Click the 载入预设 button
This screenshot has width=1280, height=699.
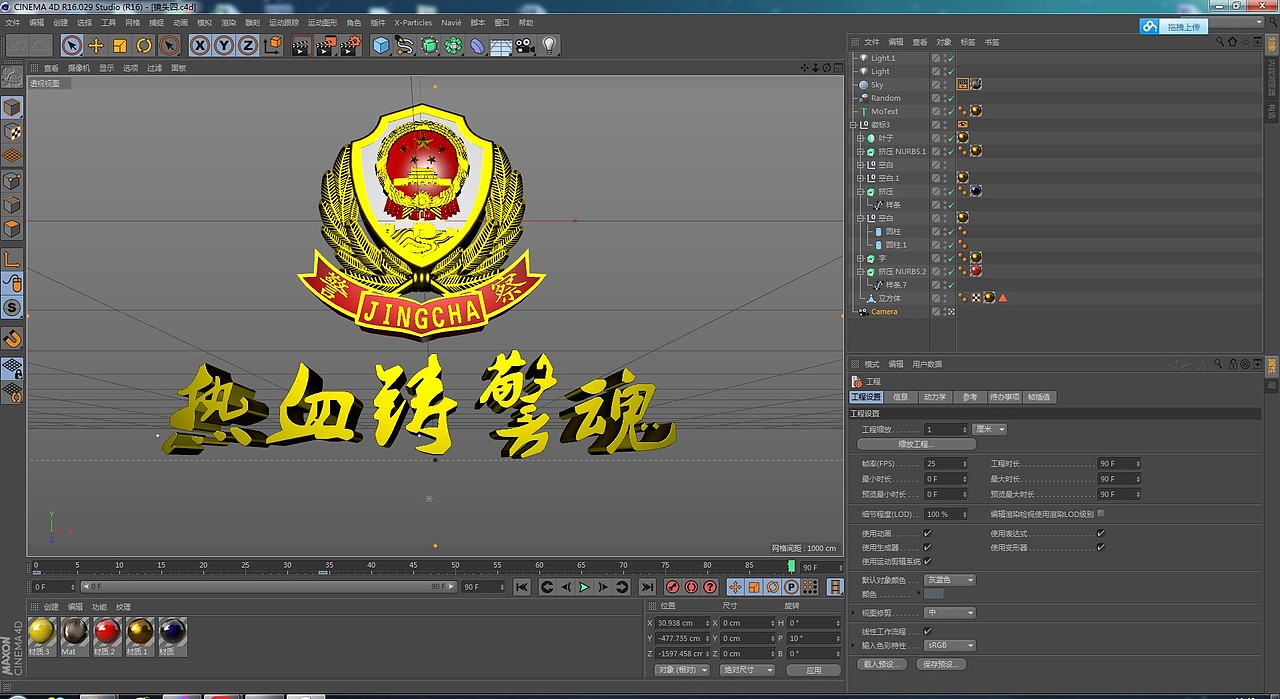(x=883, y=664)
